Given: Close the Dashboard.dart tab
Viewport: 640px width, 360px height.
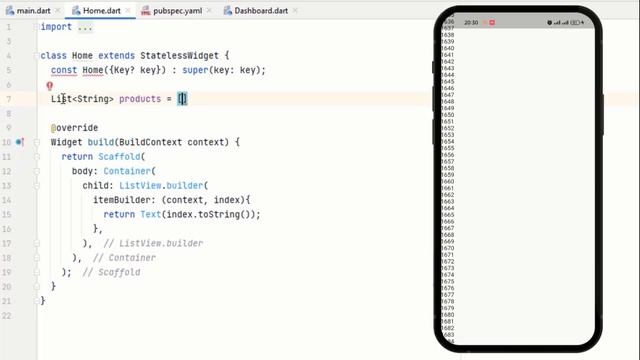Looking at the screenshot, I should pos(295,11).
